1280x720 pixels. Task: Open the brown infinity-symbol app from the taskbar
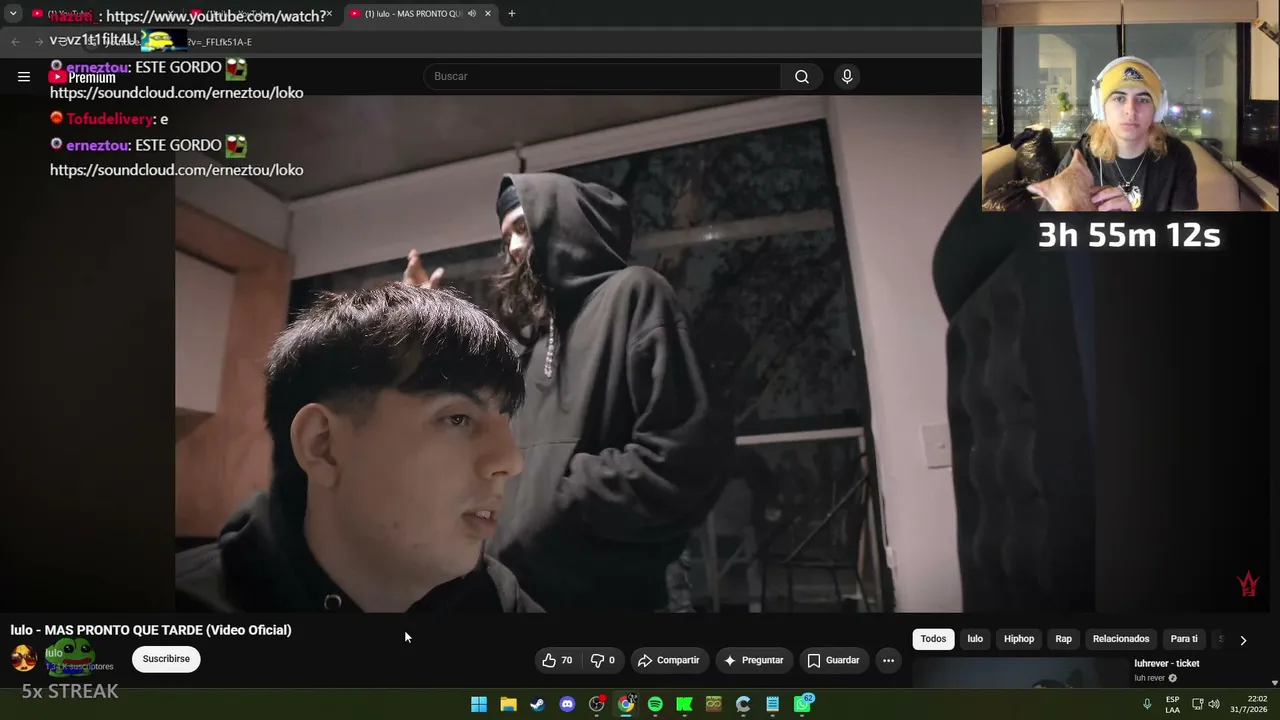714,704
